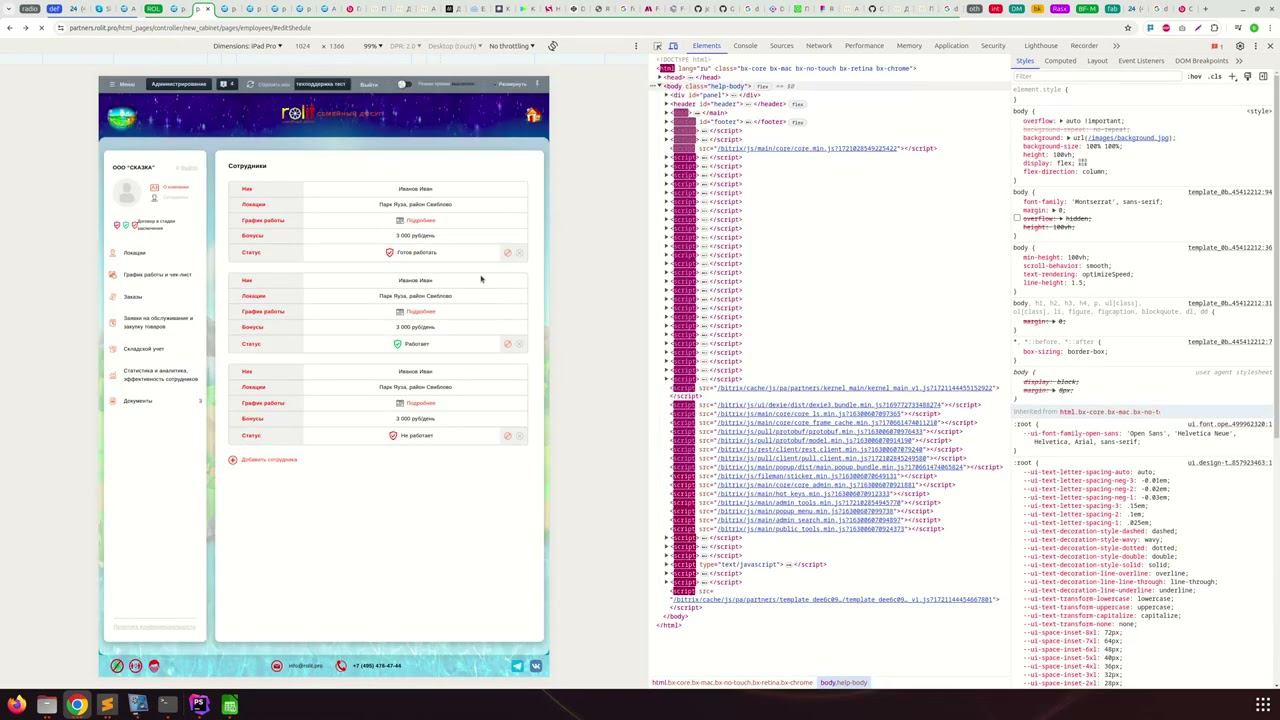Viewport: 1280px width, 720px height.
Task: Toggle the overflow hidden property checkbox
Action: pyautogui.click(x=1017, y=218)
